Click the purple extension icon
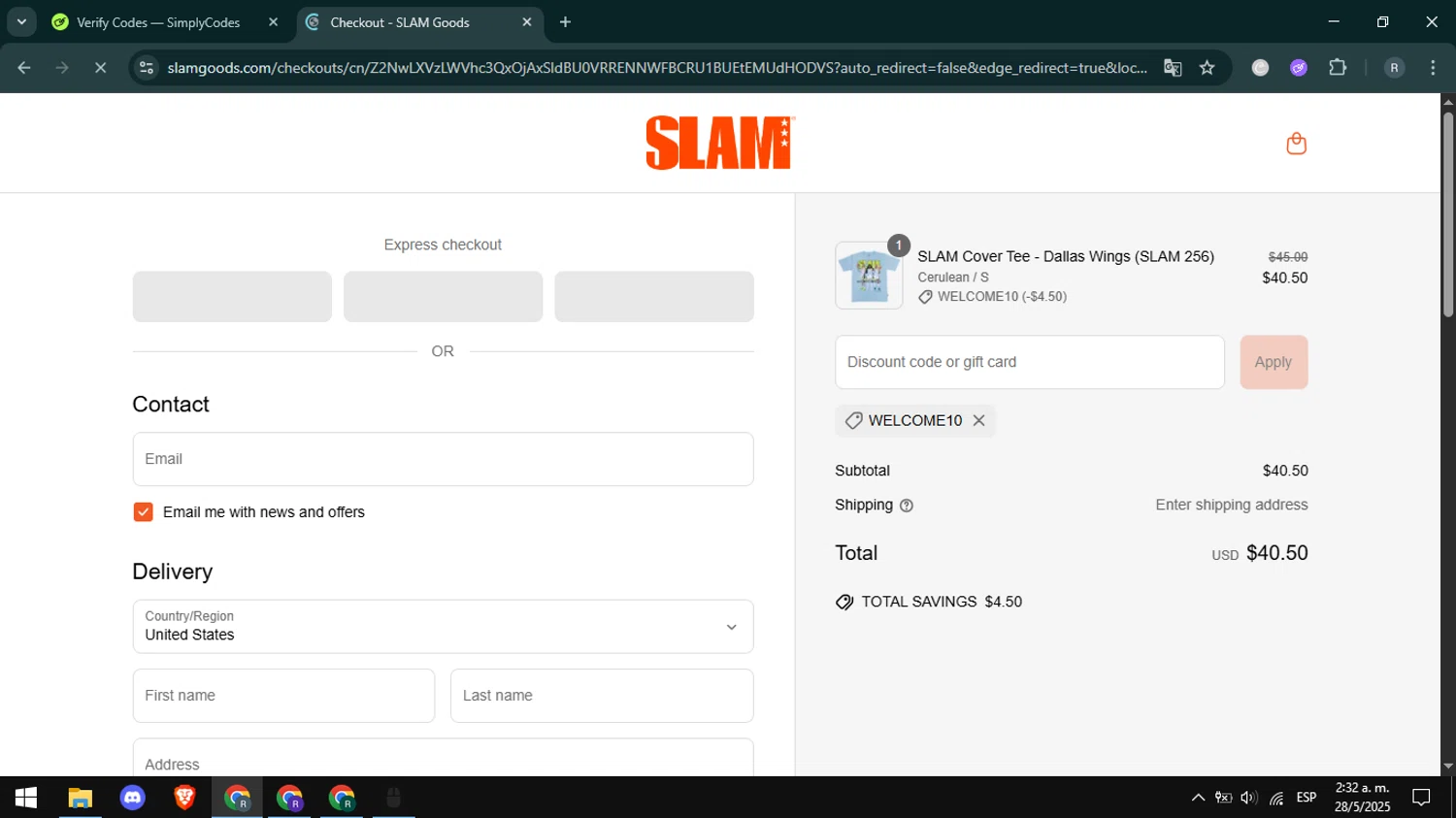Image resolution: width=1456 pixels, height=818 pixels. [1299, 67]
